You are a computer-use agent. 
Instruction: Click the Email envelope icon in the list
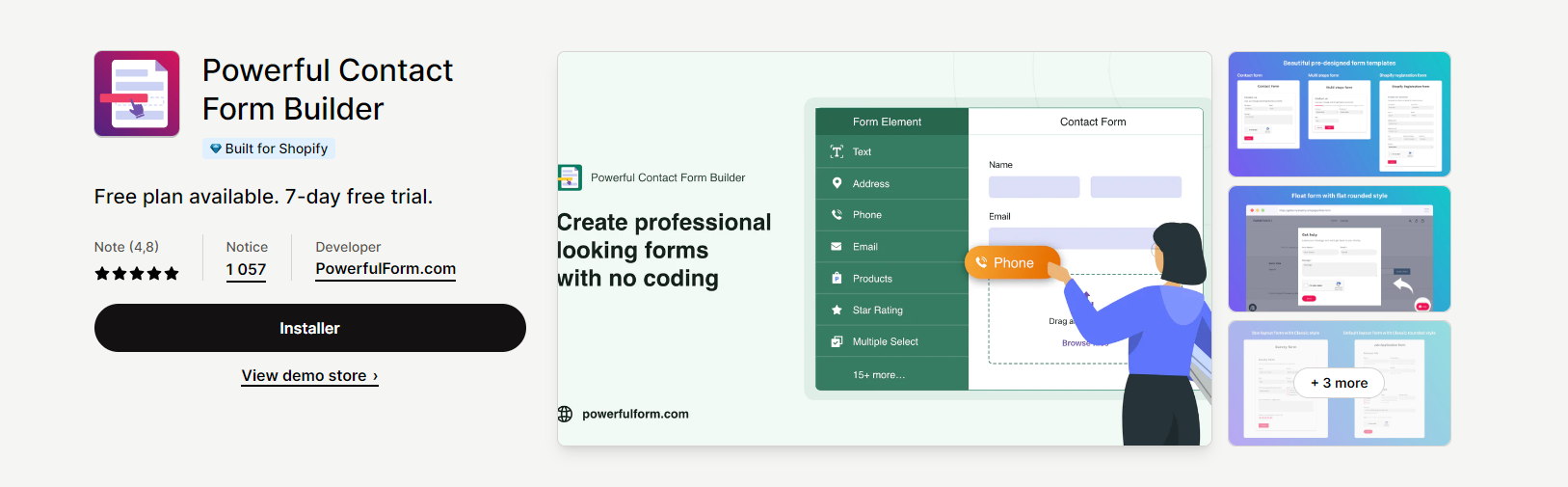click(837, 247)
